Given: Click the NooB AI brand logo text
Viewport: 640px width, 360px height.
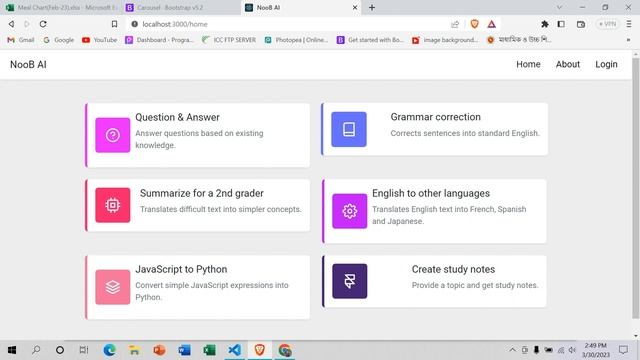Looking at the screenshot, I should pyautogui.click(x=28, y=64).
